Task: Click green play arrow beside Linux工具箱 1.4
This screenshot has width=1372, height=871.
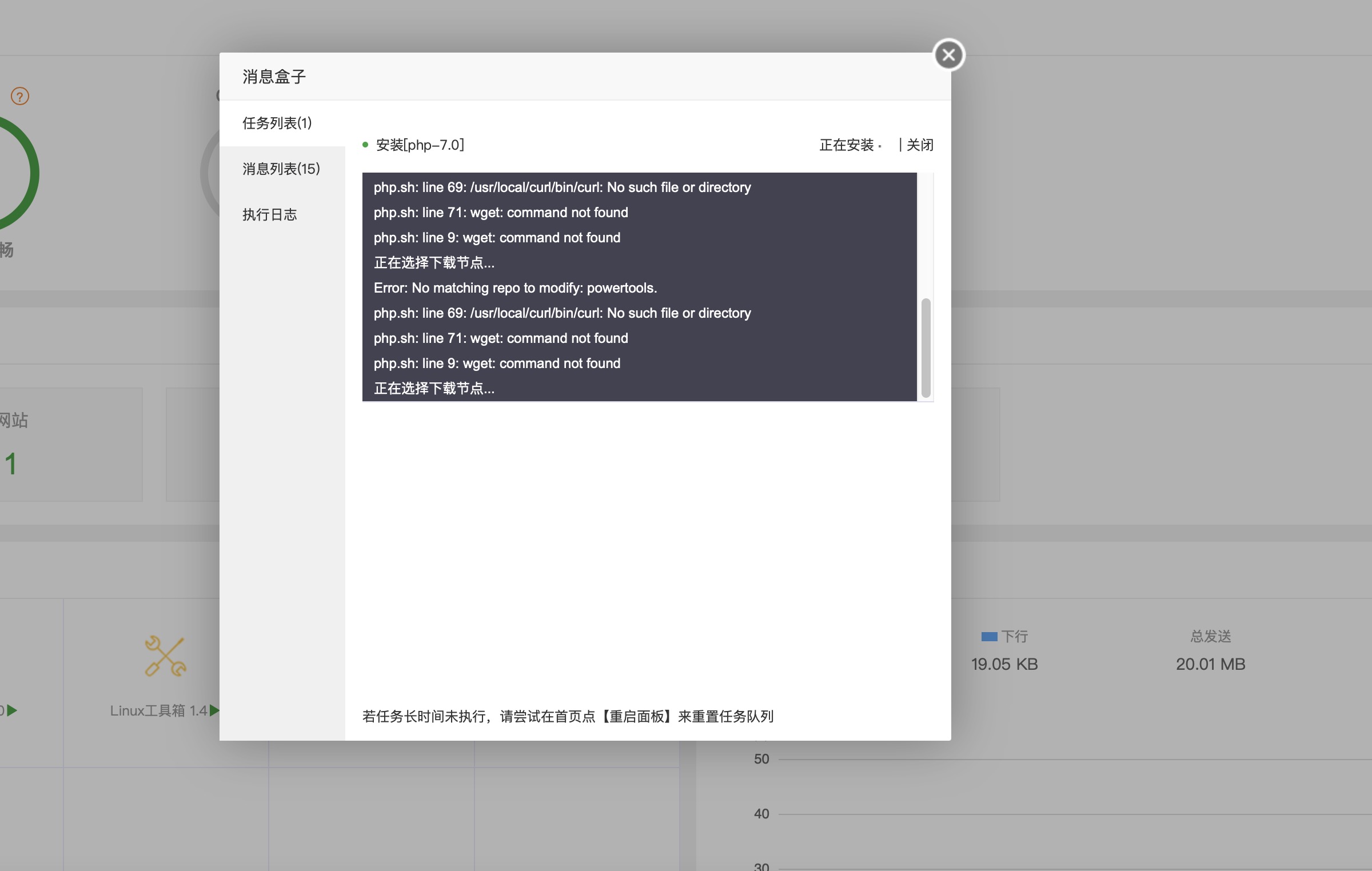Action: [x=215, y=710]
